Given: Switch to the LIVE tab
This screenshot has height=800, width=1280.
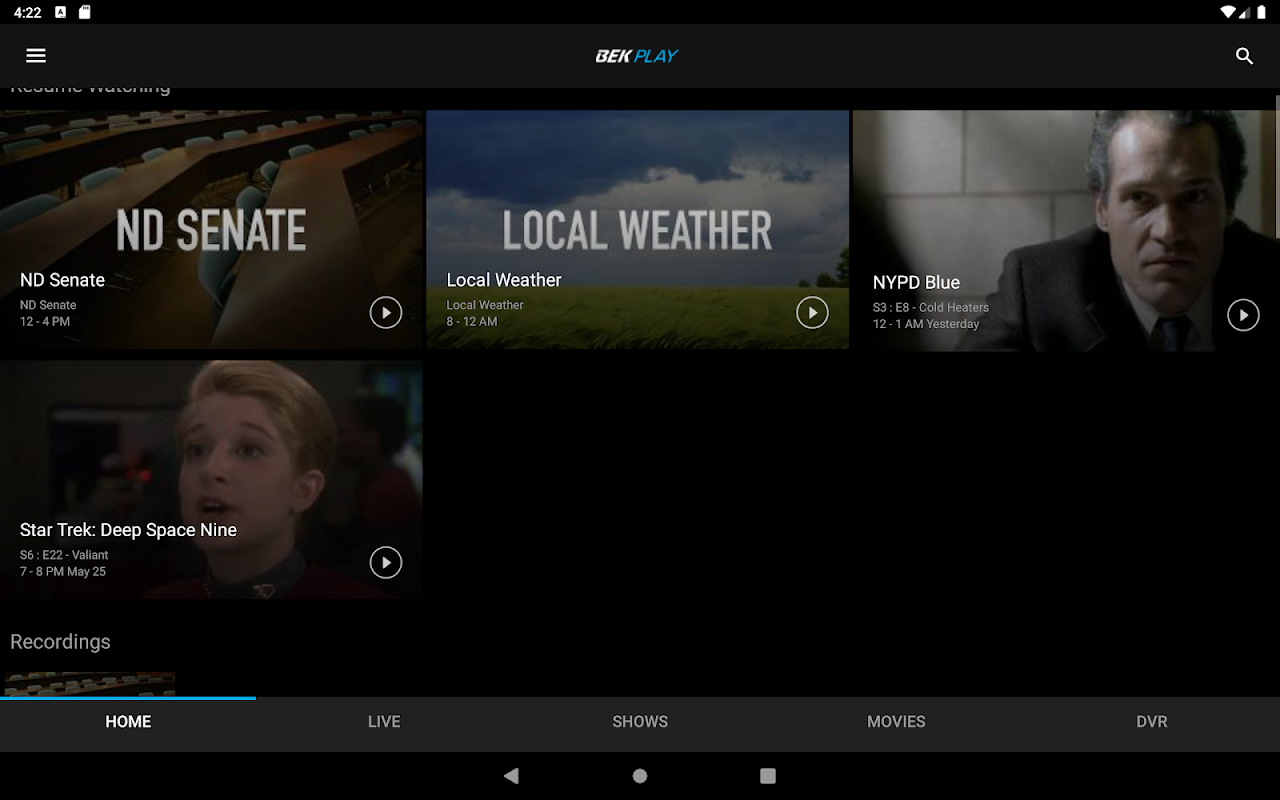Looking at the screenshot, I should click(x=384, y=722).
